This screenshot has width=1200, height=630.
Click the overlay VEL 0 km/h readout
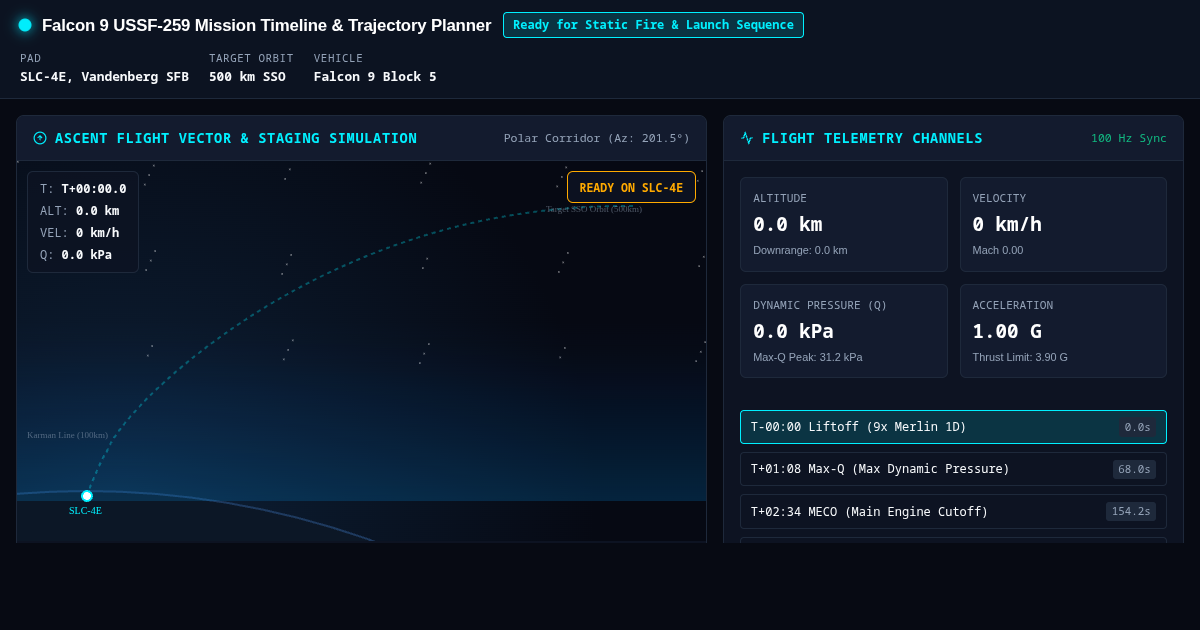(x=79, y=232)
